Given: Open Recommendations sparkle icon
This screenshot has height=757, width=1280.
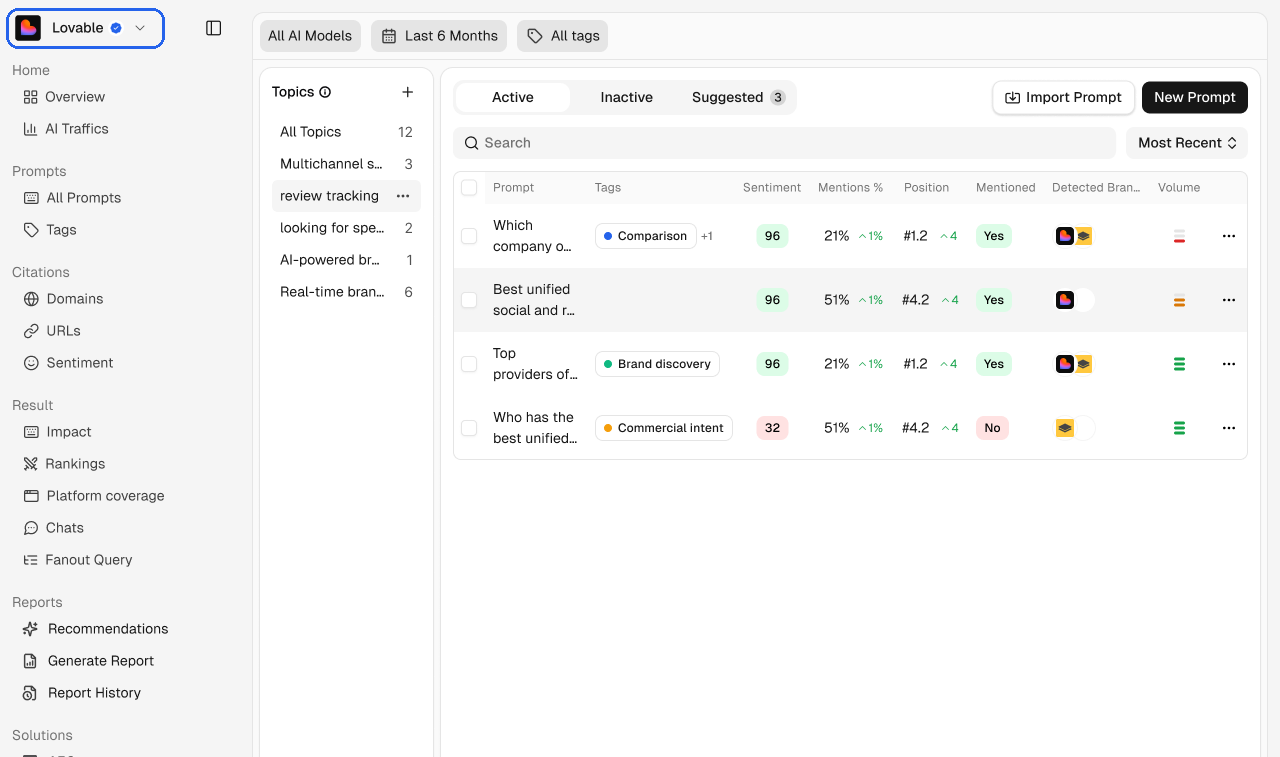Looking at the screenshot, I should coord(31,629).
